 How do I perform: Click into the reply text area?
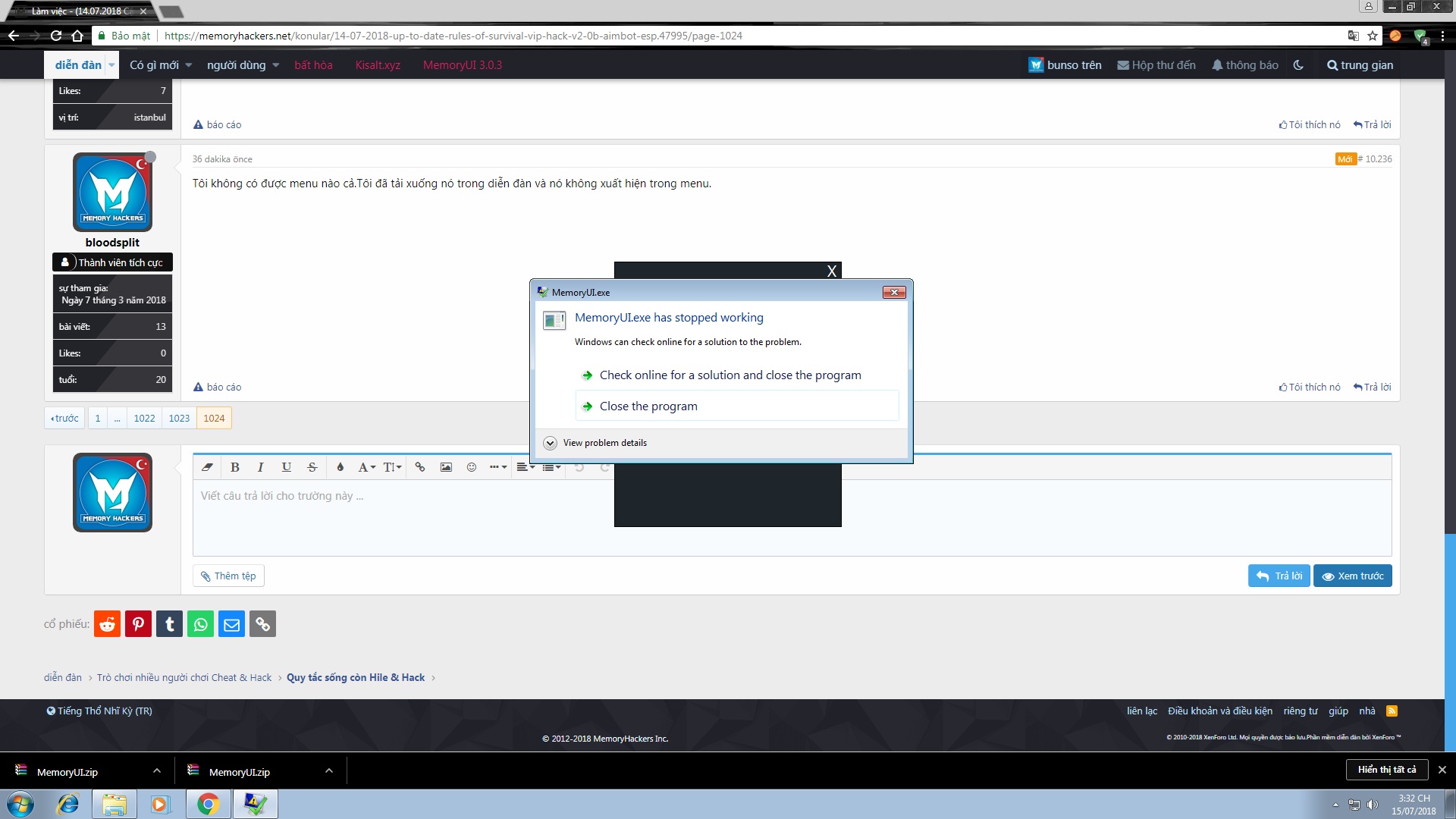[x=792, y=517]
